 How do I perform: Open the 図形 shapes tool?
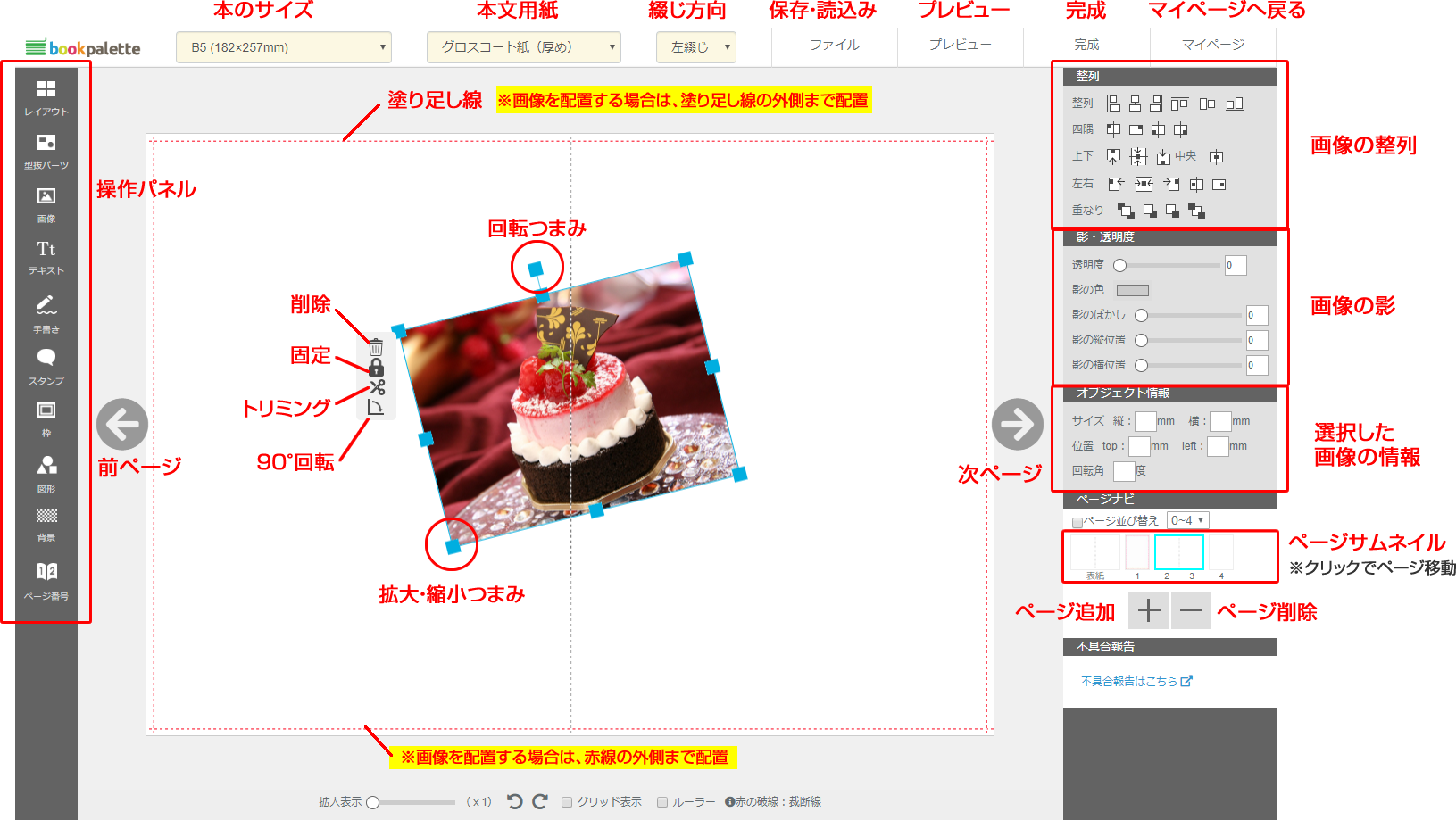(46, 475)
